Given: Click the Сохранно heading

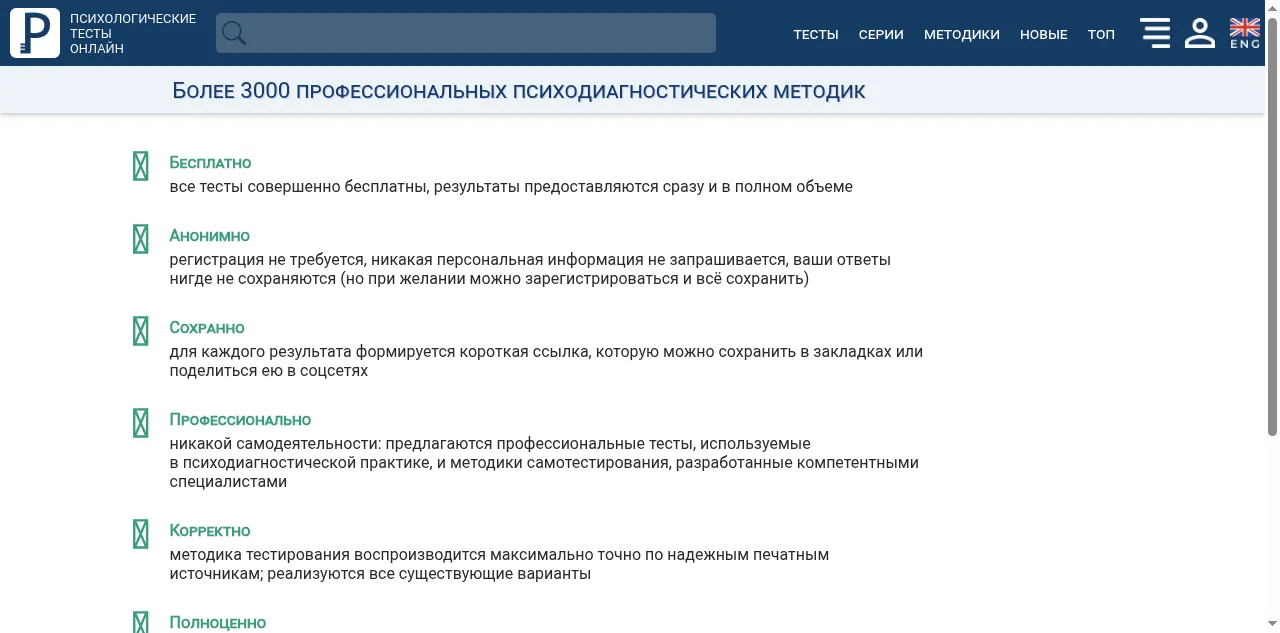Looking at the screenshot, I should (207, 328).
